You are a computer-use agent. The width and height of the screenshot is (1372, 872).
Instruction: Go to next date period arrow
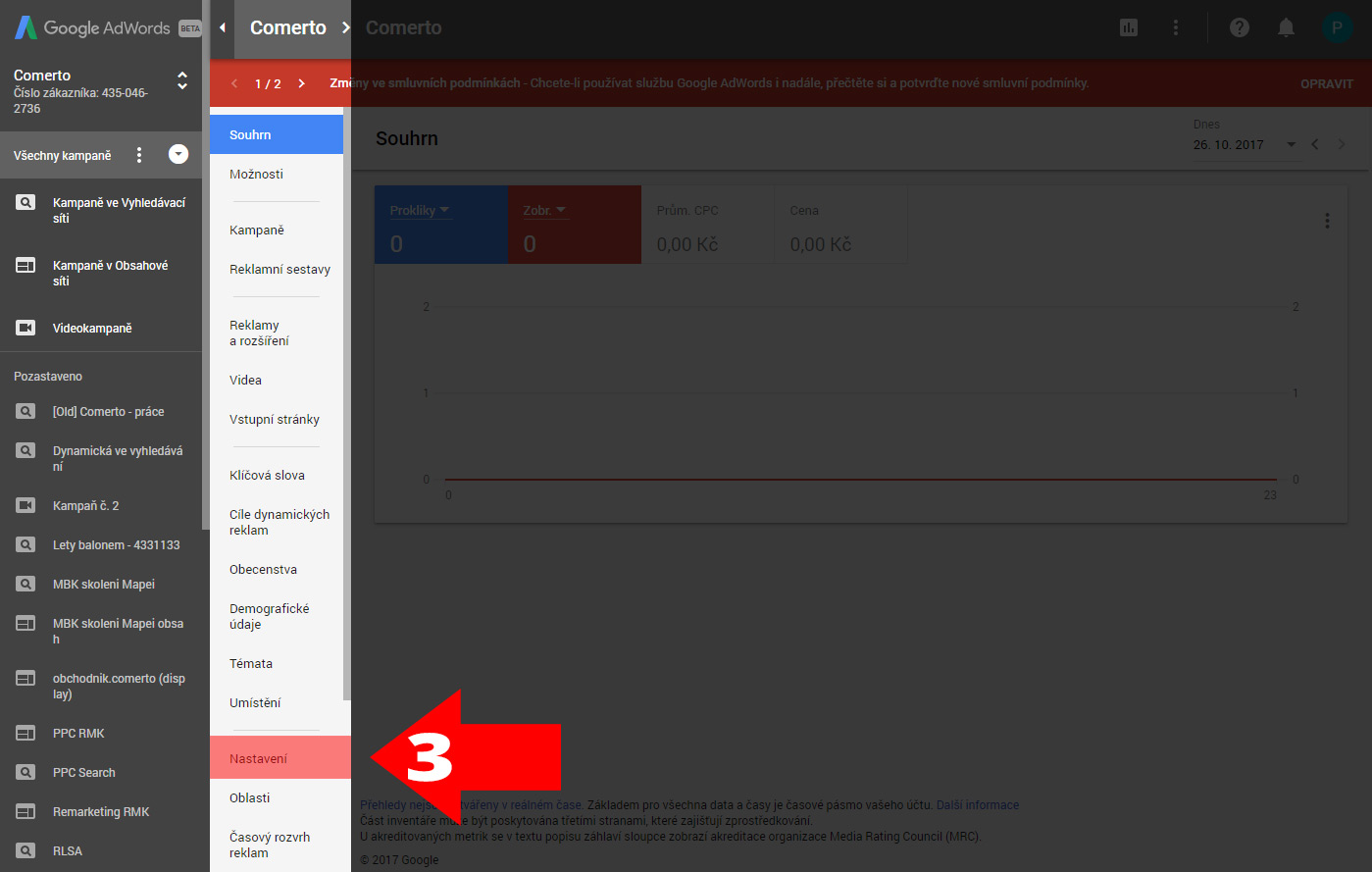[x=1342, y=144]
